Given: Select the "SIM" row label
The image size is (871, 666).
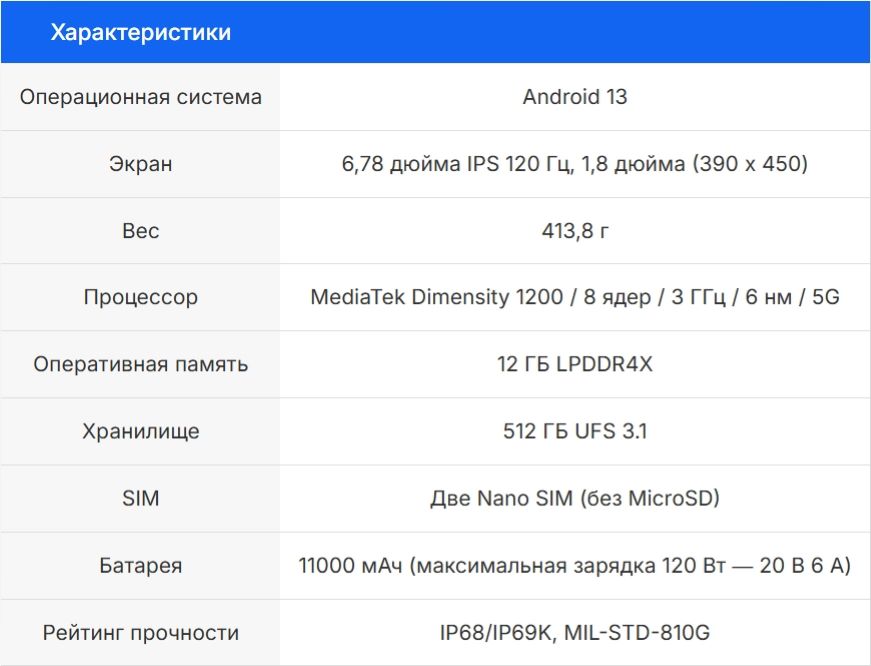Looking at the screenshot, I should 141,499.
